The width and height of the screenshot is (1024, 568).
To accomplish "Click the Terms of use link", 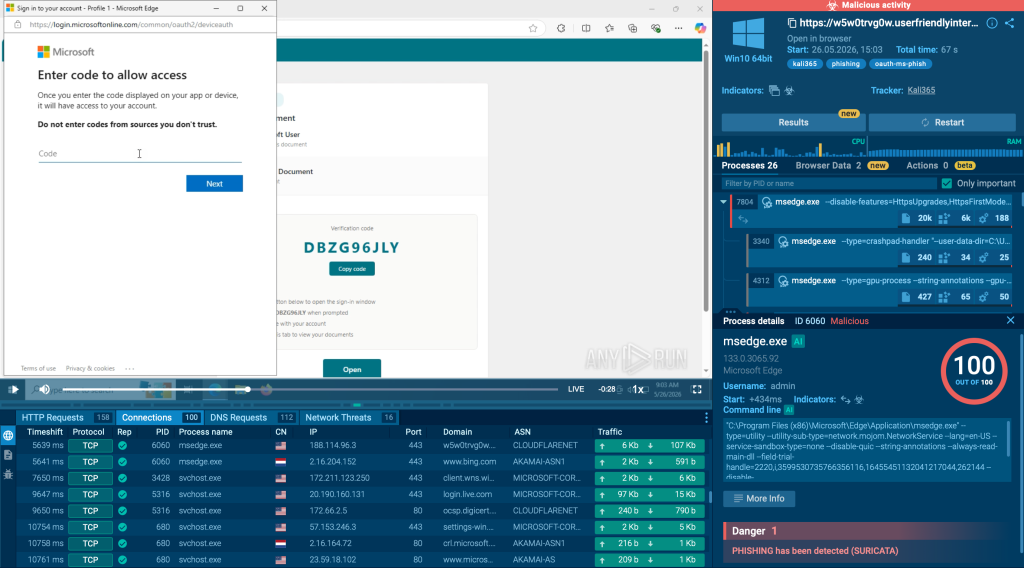I will point(38,369).
